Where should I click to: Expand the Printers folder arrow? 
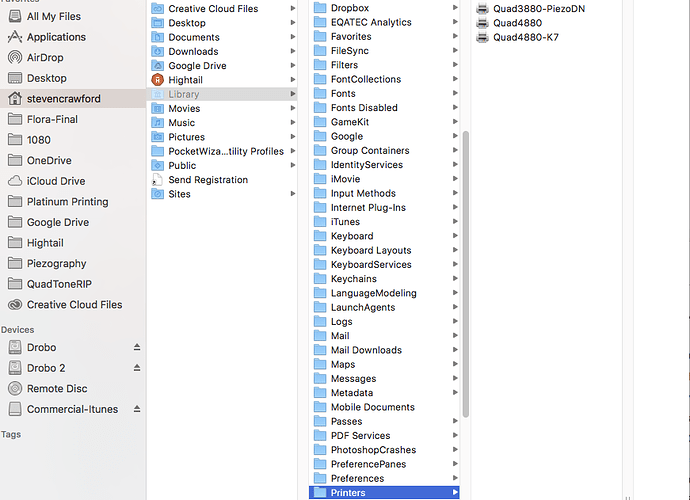(455, 492)
